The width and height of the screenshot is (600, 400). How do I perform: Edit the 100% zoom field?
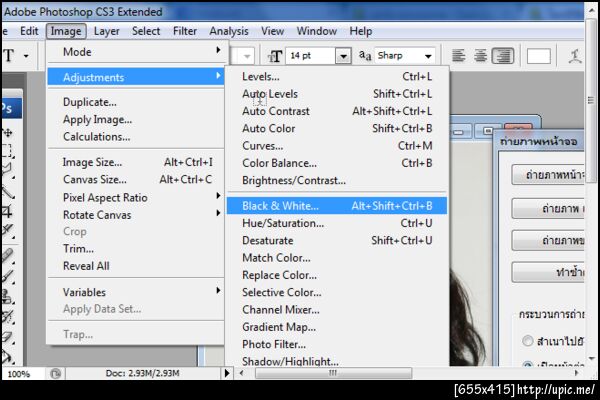(19, 374)
